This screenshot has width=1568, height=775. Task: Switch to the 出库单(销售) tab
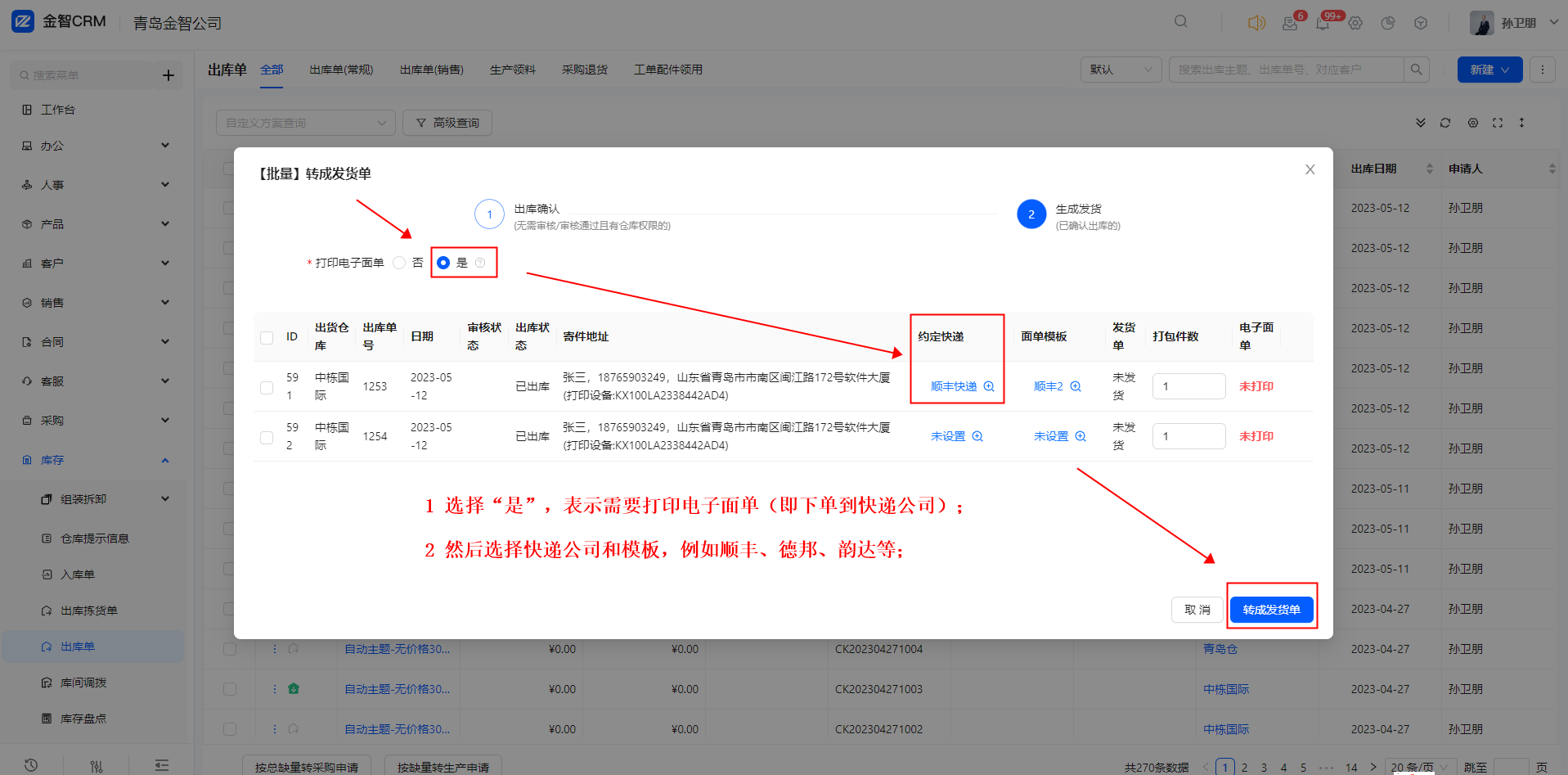[432, 70]
